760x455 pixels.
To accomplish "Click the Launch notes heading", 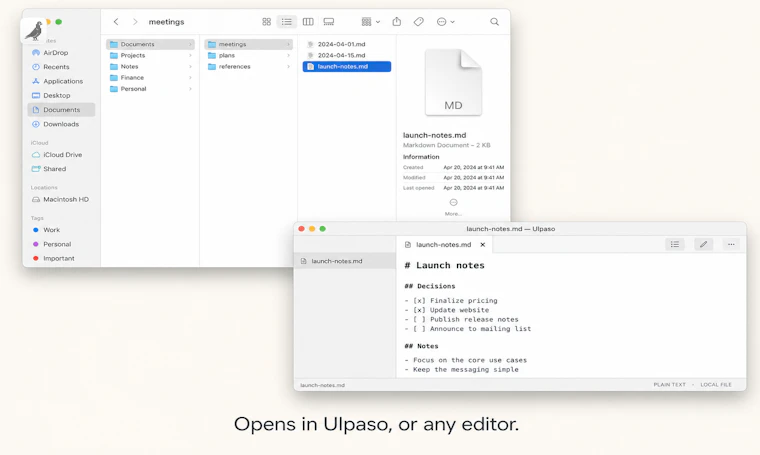I will pyautogui.click(x=444, y=266).
